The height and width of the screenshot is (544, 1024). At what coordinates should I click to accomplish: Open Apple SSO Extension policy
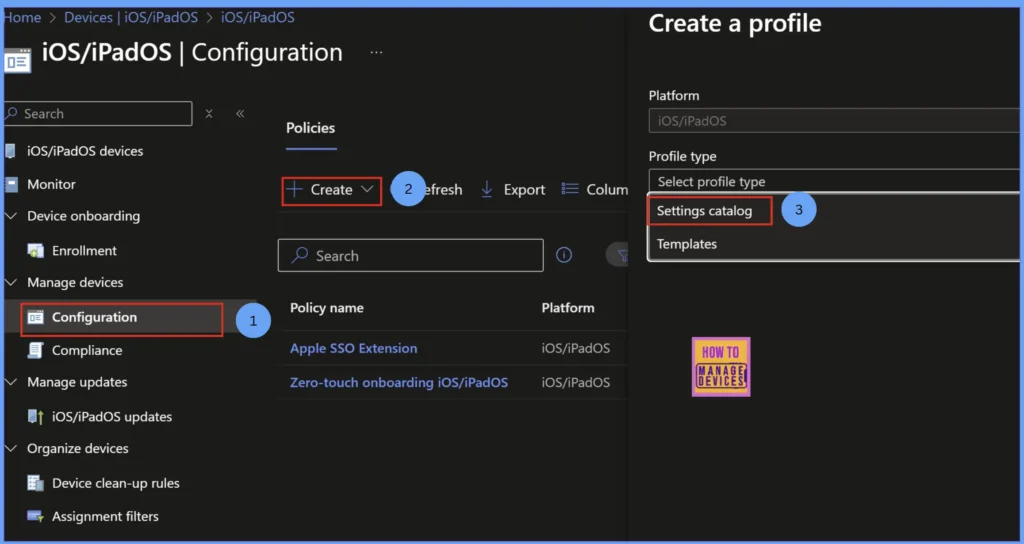(x=353, y=349)
